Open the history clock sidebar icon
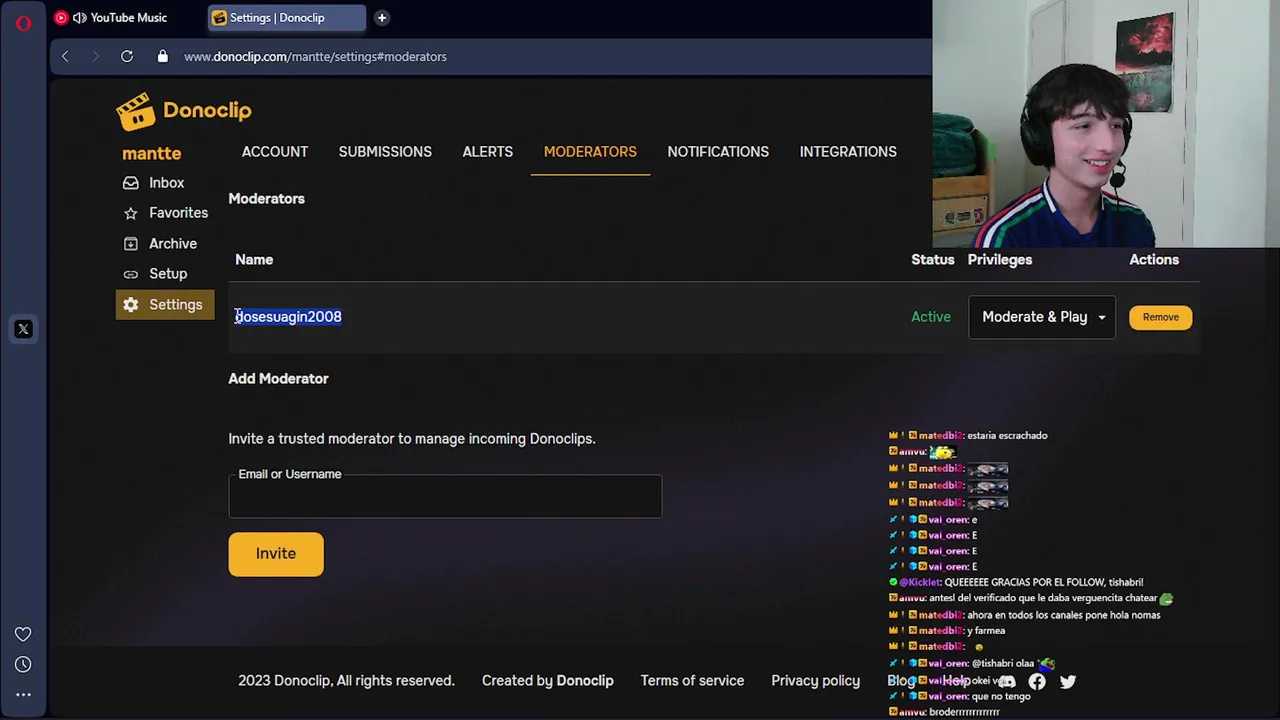Image resolution: width=1280 pixels, height=720 pixels. (x=23, y=664)
